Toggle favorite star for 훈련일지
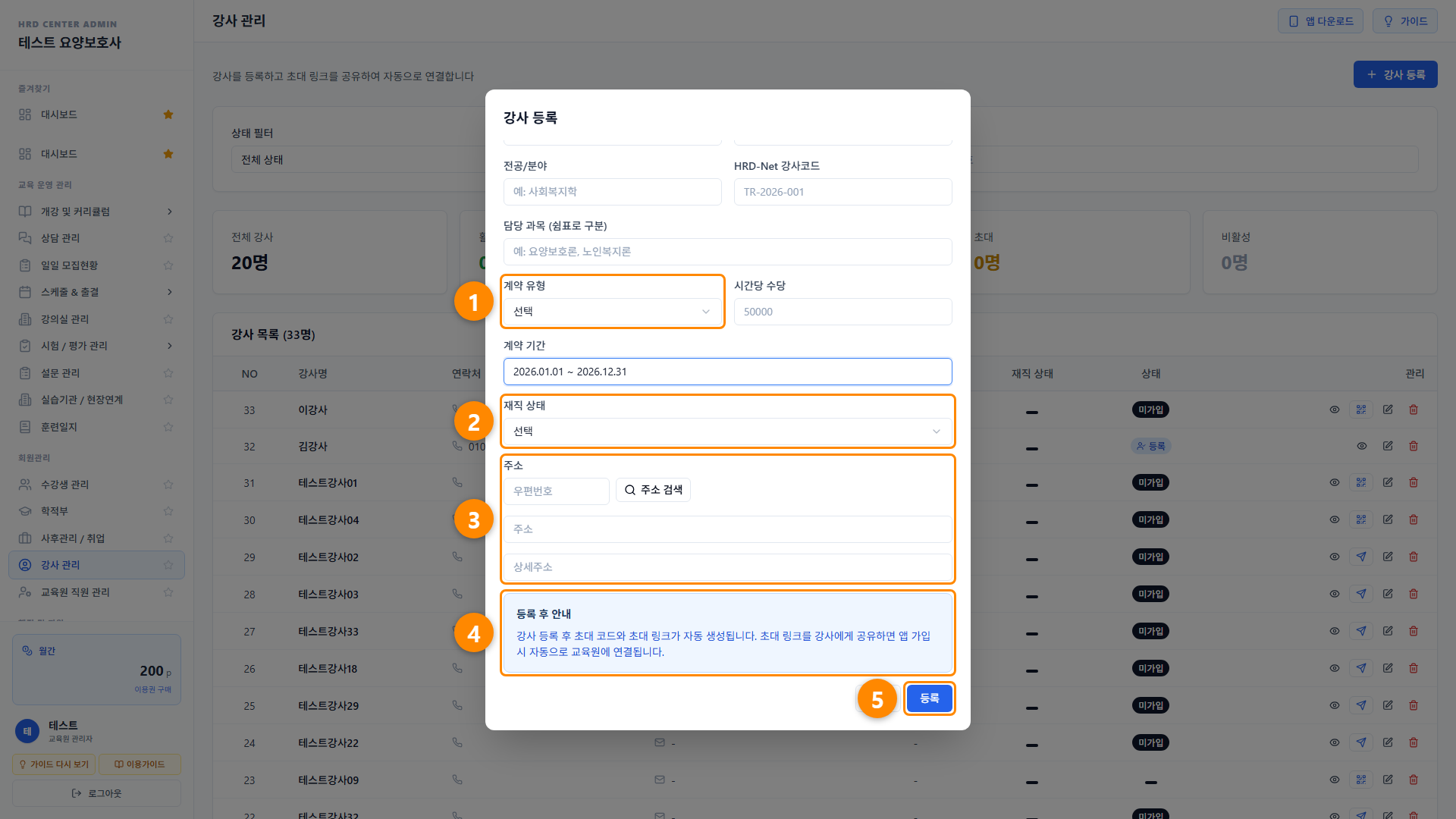This screenshot has height=819, width=1456. coord(168,427)
